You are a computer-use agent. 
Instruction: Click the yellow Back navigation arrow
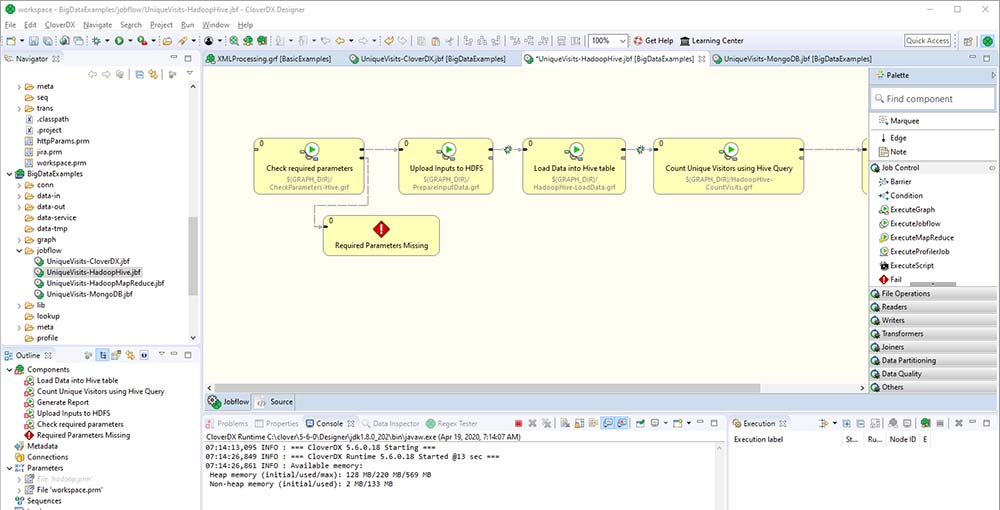click(x=340, y=41)
